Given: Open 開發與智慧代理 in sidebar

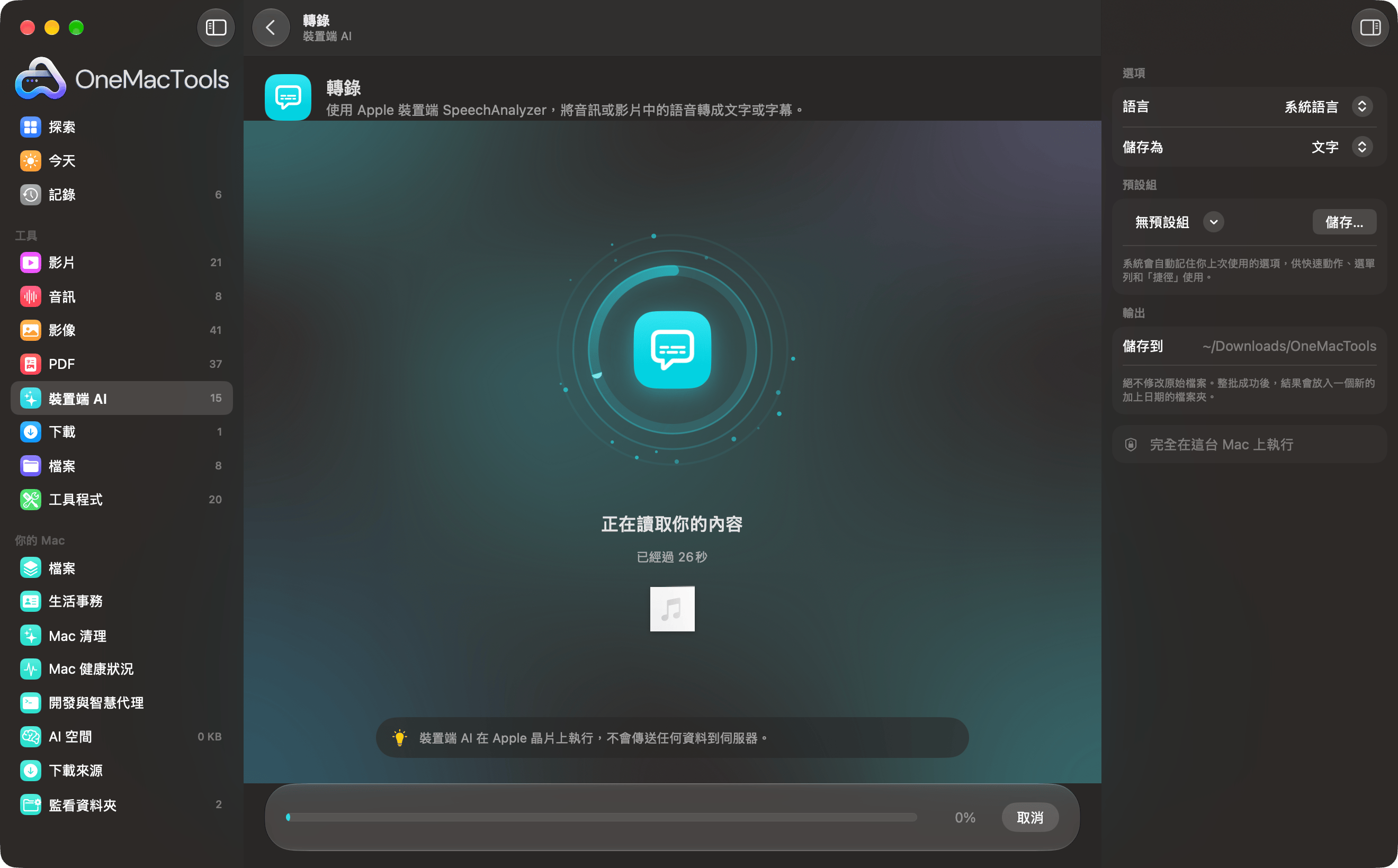Looking at the screenshot, I should [x=121, y=703].
